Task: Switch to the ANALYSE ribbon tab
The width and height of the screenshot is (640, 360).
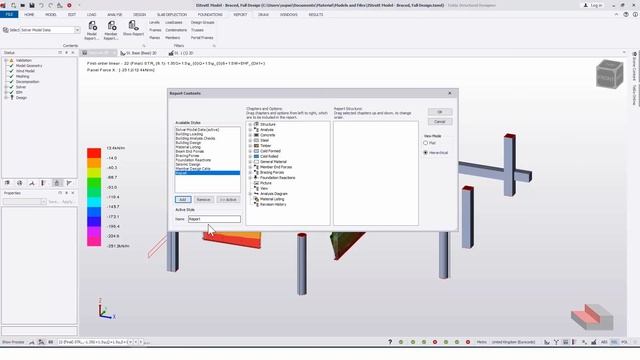Action: 114,14
